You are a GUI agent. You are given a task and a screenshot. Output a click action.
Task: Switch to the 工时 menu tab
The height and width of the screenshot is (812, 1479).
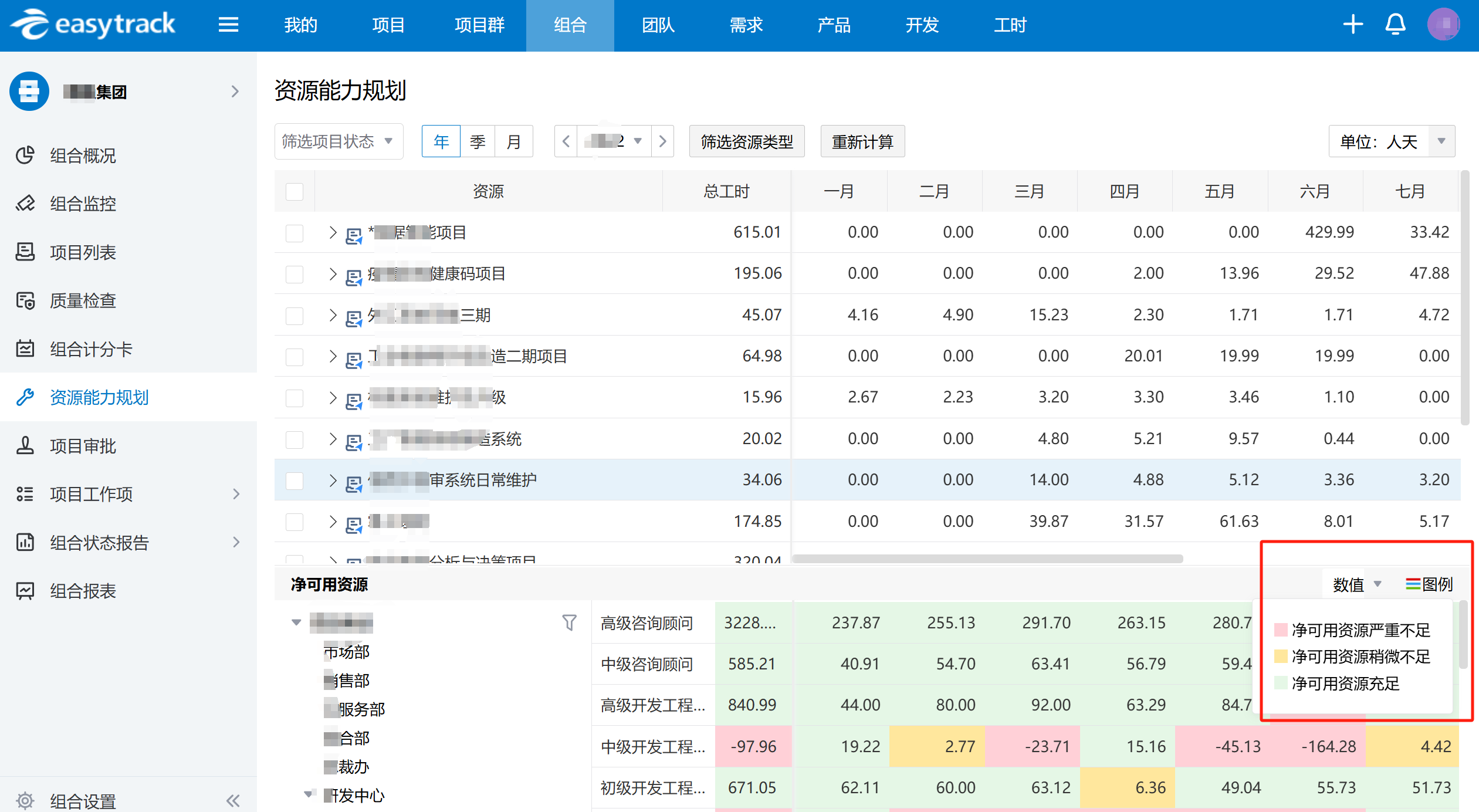pos(1009,25)
